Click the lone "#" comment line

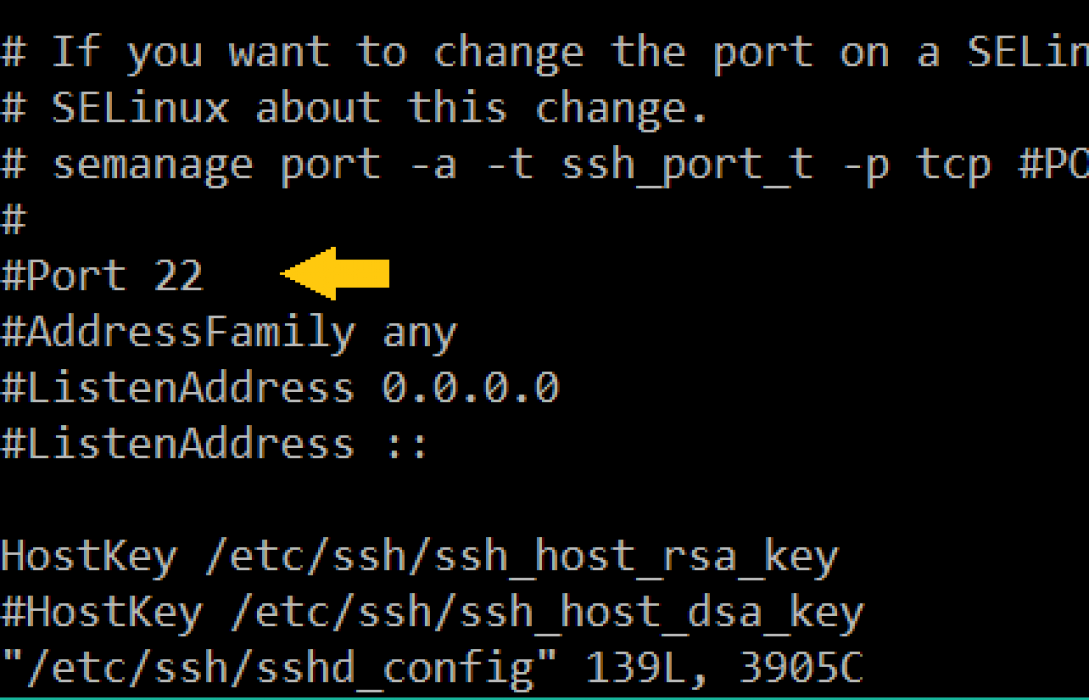[13, 219]
